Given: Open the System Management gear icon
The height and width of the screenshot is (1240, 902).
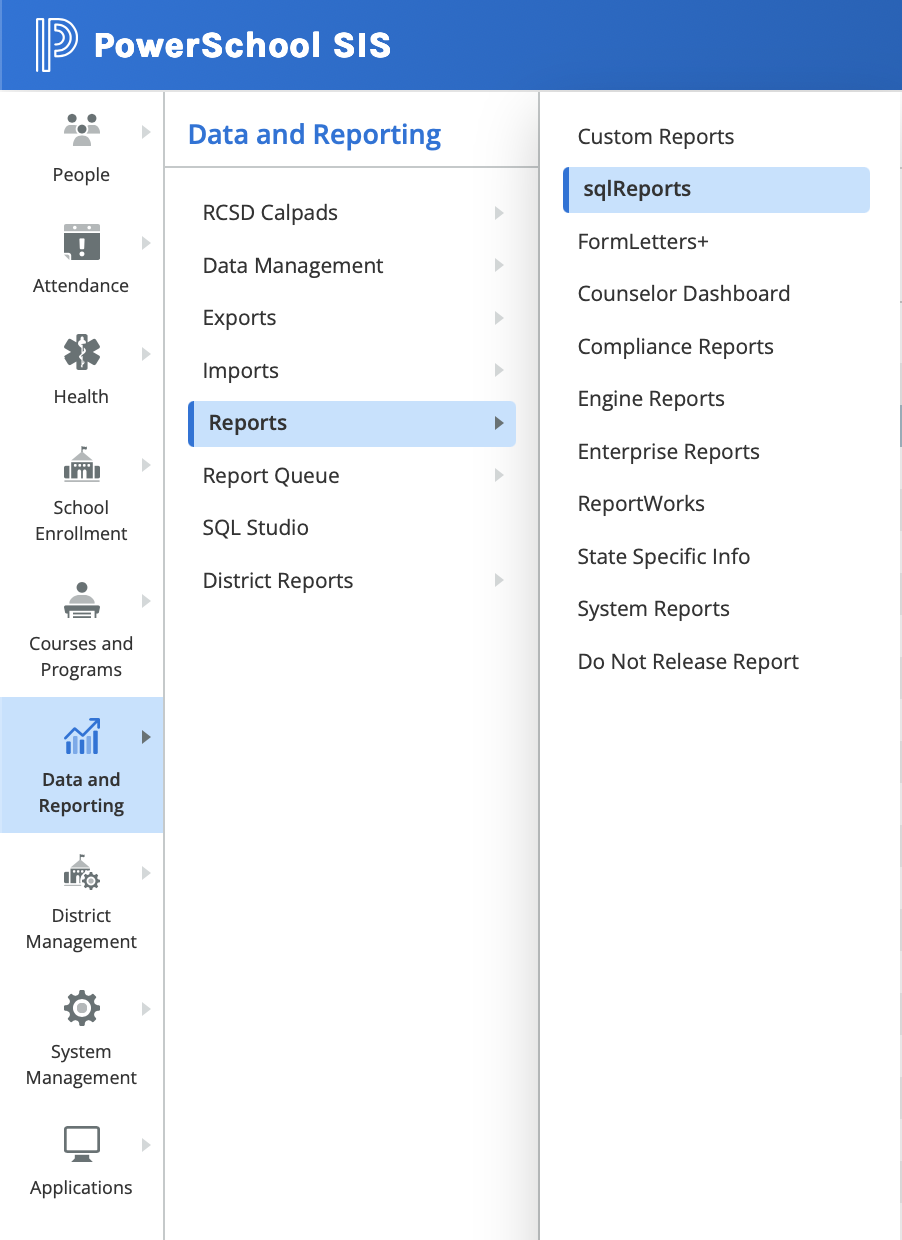Looking at the screenshot, I should click(81, 1008).
